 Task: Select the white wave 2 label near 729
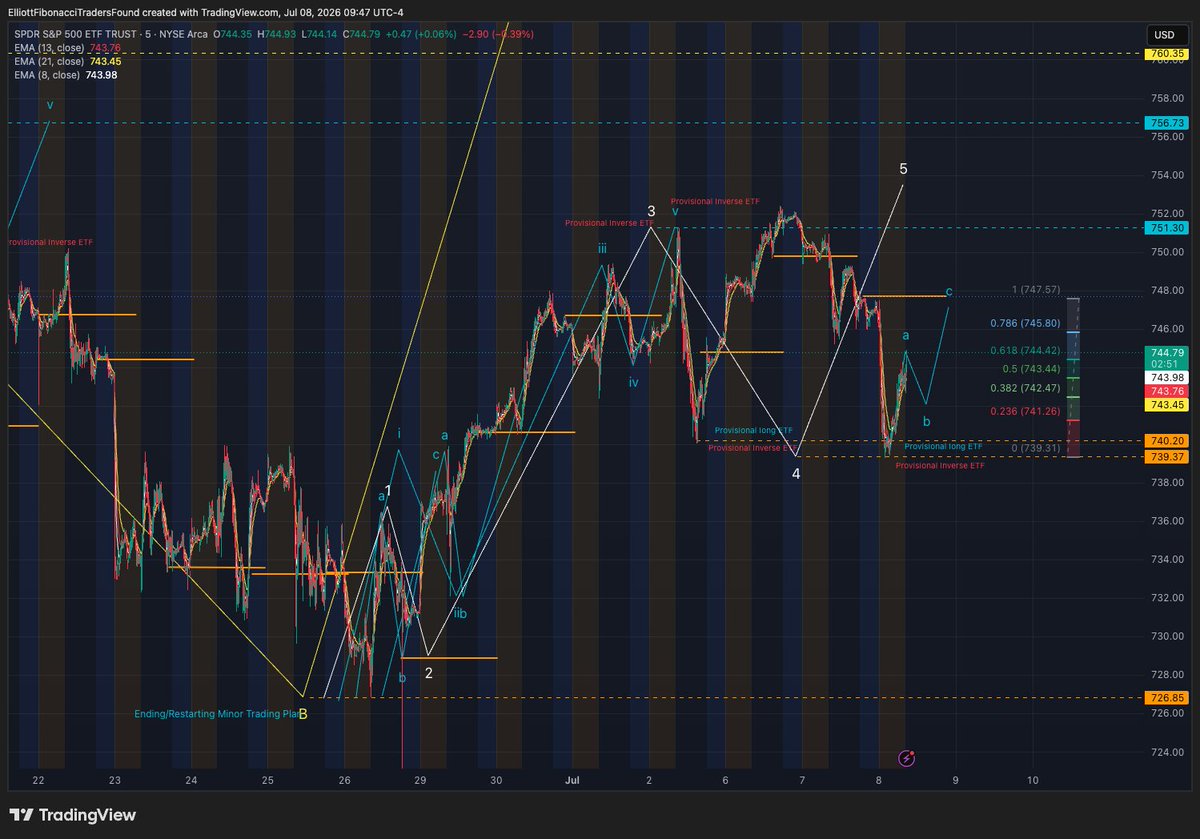pyautogui.click(x=428, y=673)
